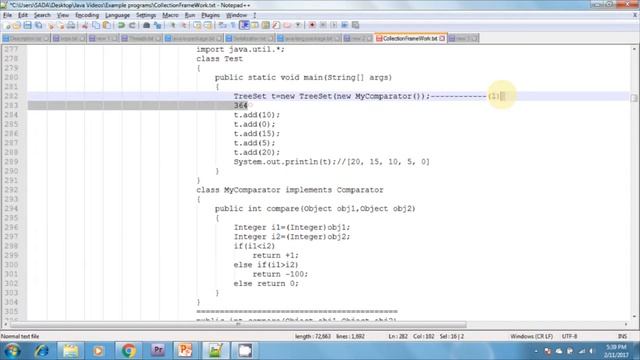Click the 'length : 72,663' status entry
This screenshot has height=360, width=640.
313,336
